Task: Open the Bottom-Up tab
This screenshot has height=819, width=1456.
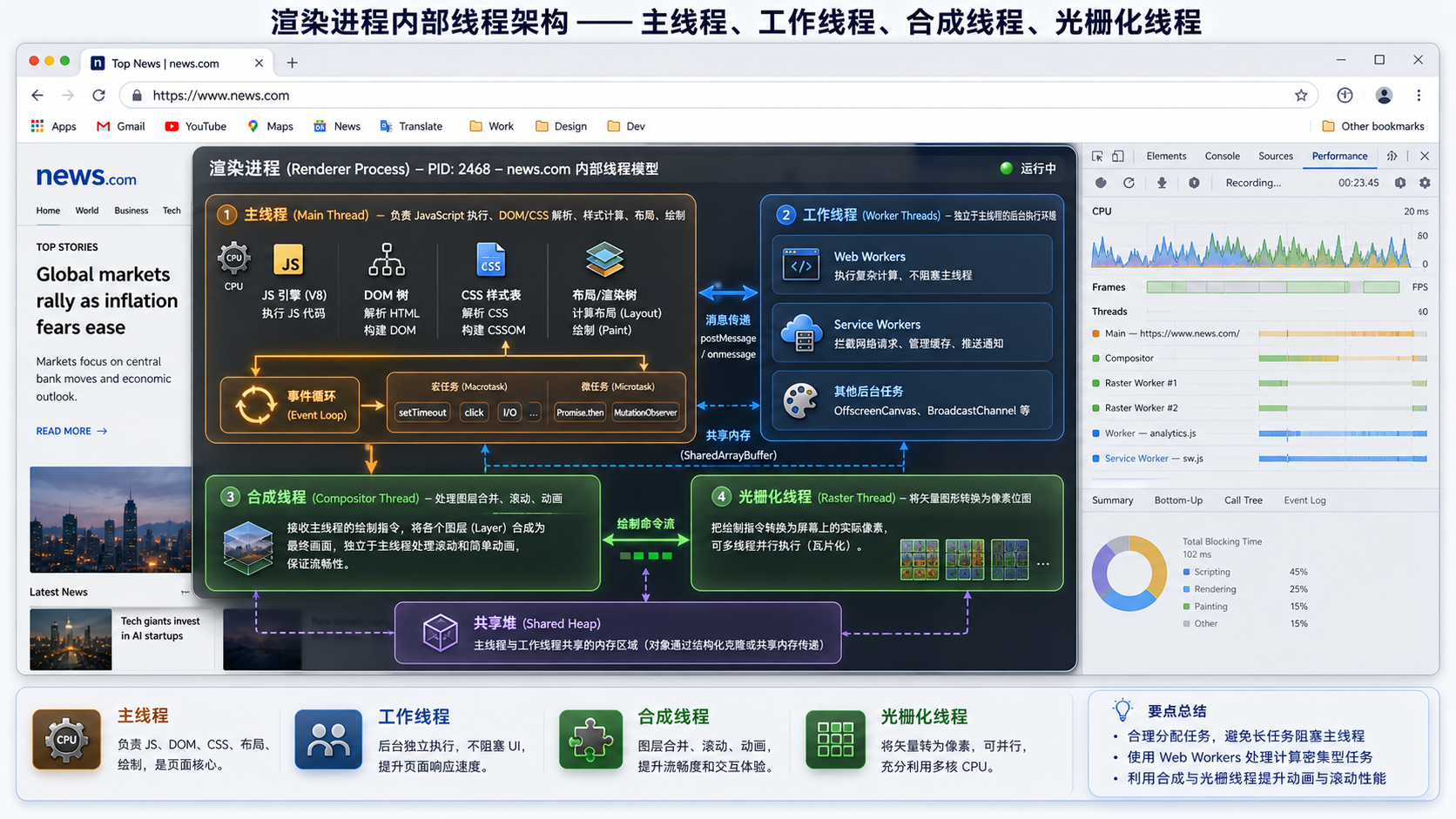Action: click(x=1178, y=500)
